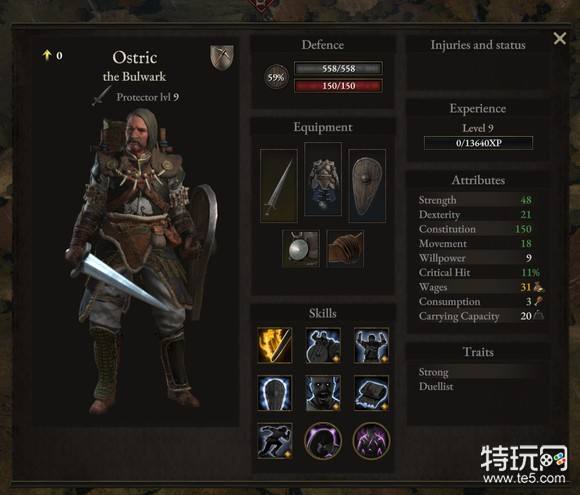Click the 59% armor defence badge
This screenshot has height=495, width=580.
point(276,77)
